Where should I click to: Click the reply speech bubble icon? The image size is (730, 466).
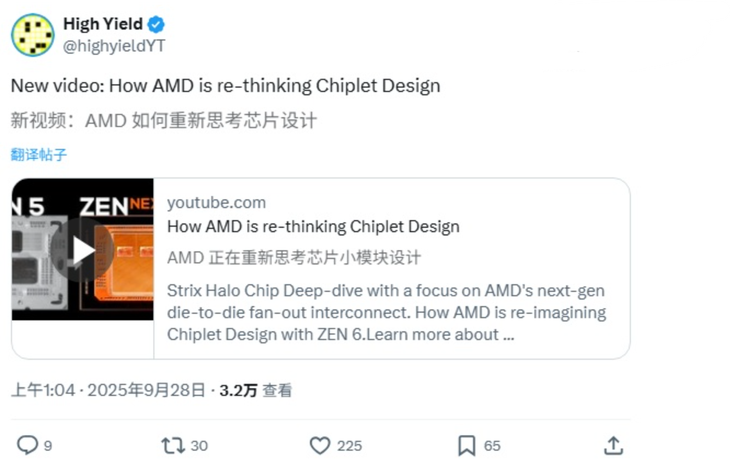[28, 445]
